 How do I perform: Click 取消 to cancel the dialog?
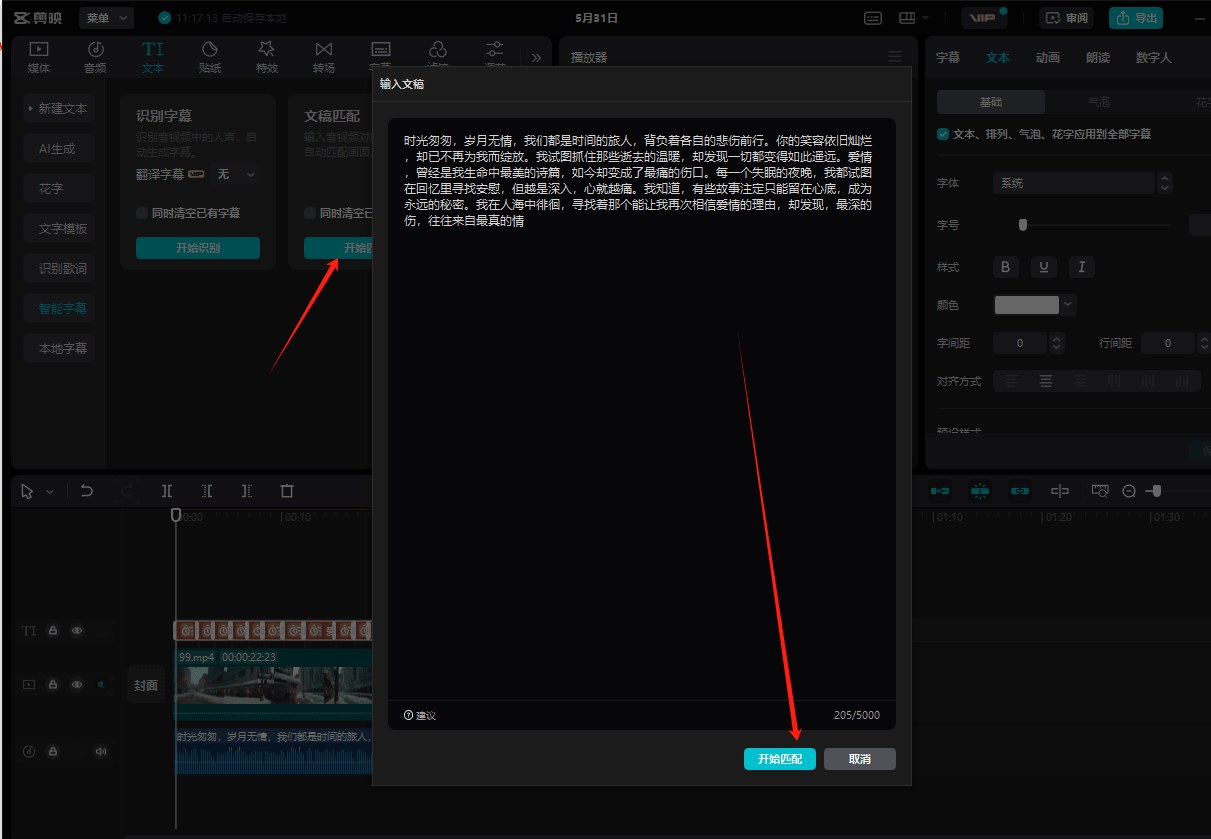pos(860,759)
